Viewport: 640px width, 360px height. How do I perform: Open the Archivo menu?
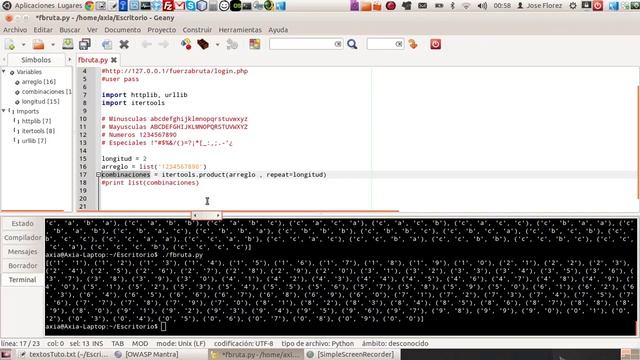tap(15, 30)
